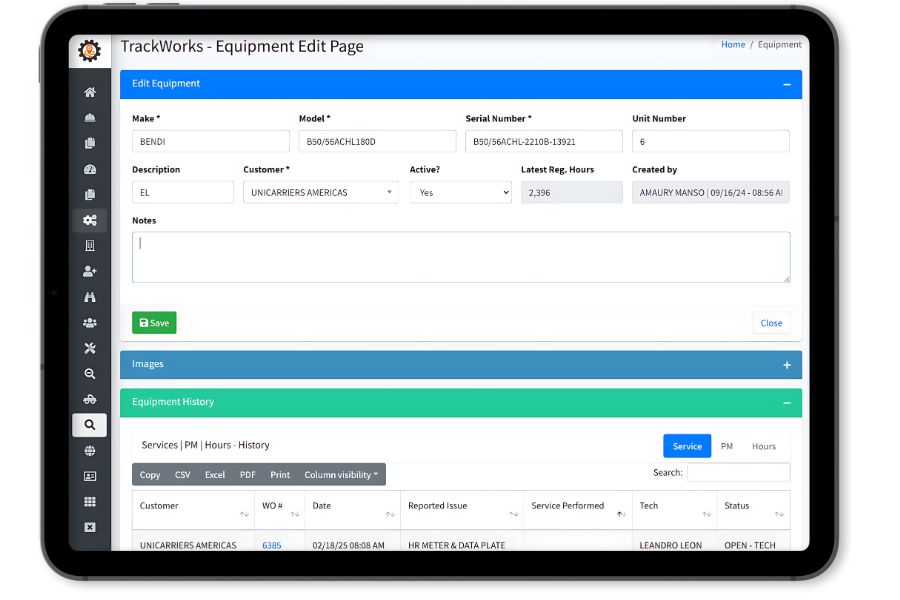Viewport: 900px width, 600px height.
Task: Open the users group sidebar icon
Action: pyautogui.click(x=90, y=323)
